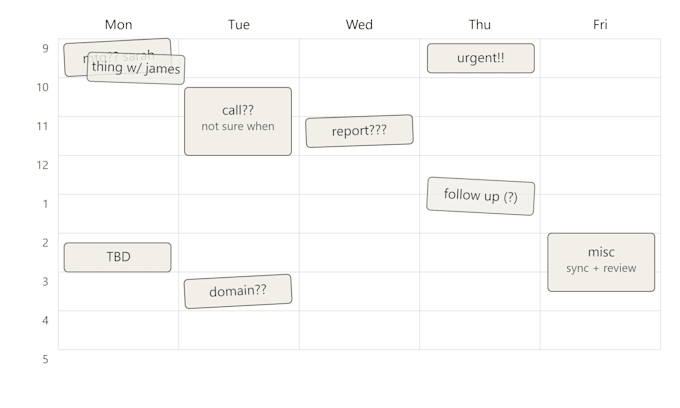The width and height of the screenshot is (680, 408).
Task: Open the 'report???' event on Wednesday
Action: click(359, 131)
